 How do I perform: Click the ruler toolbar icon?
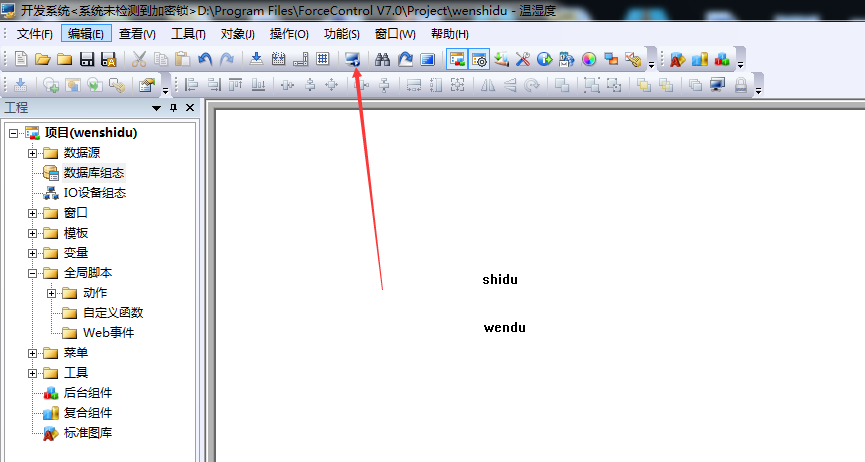click(301, 59)
